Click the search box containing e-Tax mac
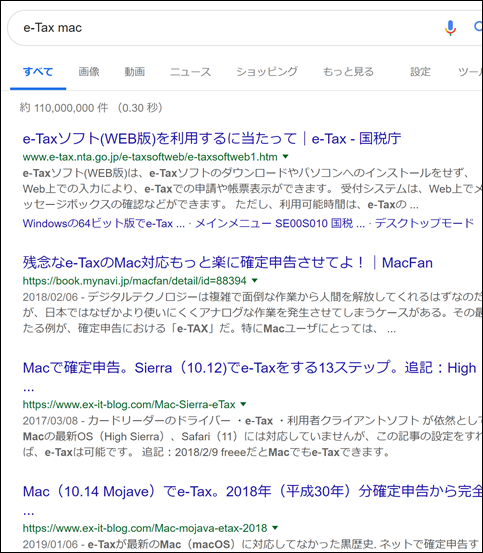483x553 pixels. point(245,28)
